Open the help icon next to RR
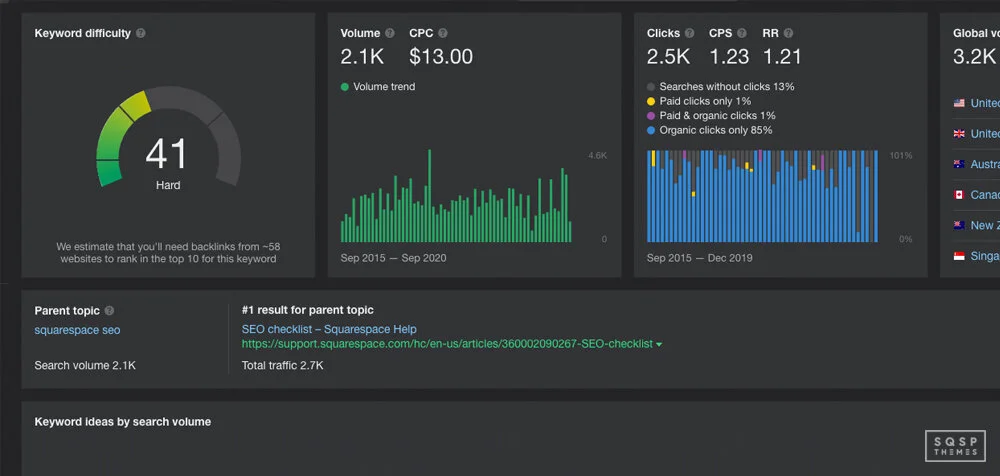The image size is (1000, 476). [x=788, y=33]
